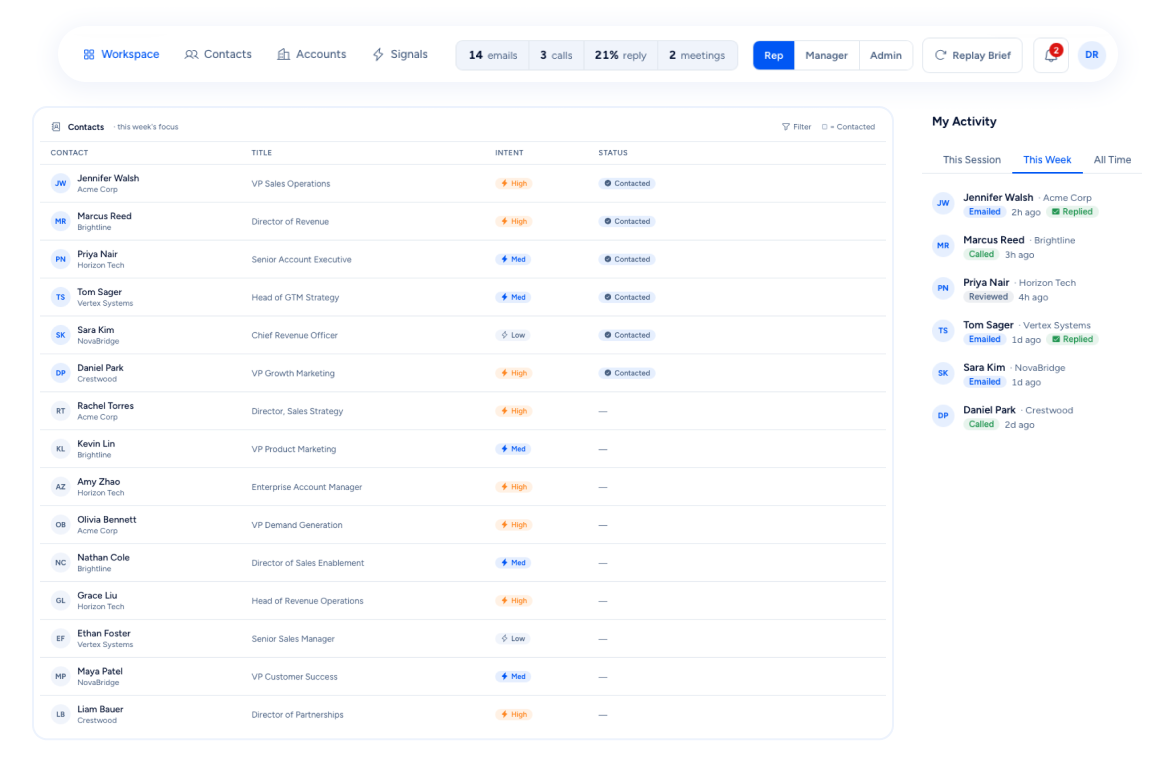Screen dimensions: 1174x768
Task: Click the Emailed tag on Sara Kim activity
Action: [984, 382]
